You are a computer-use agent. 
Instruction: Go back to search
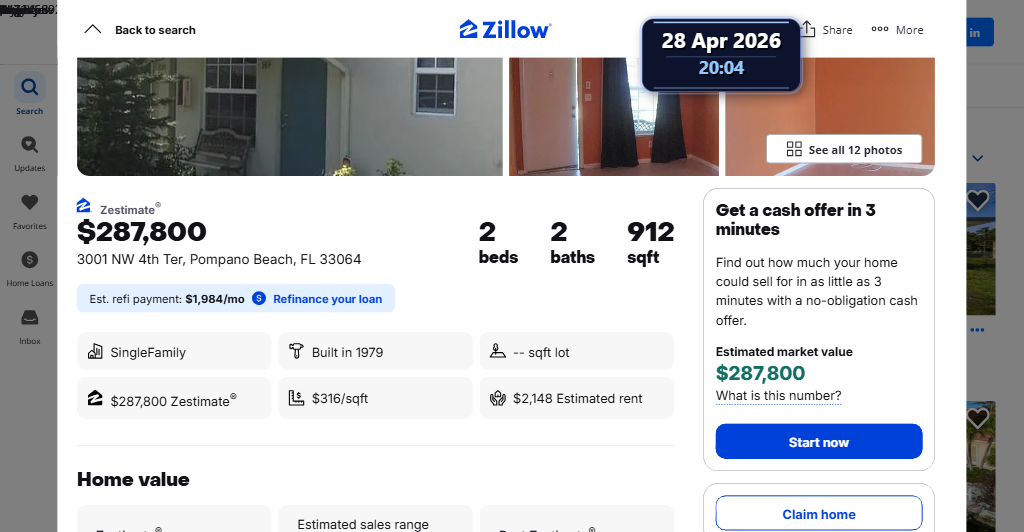[140, 30]
